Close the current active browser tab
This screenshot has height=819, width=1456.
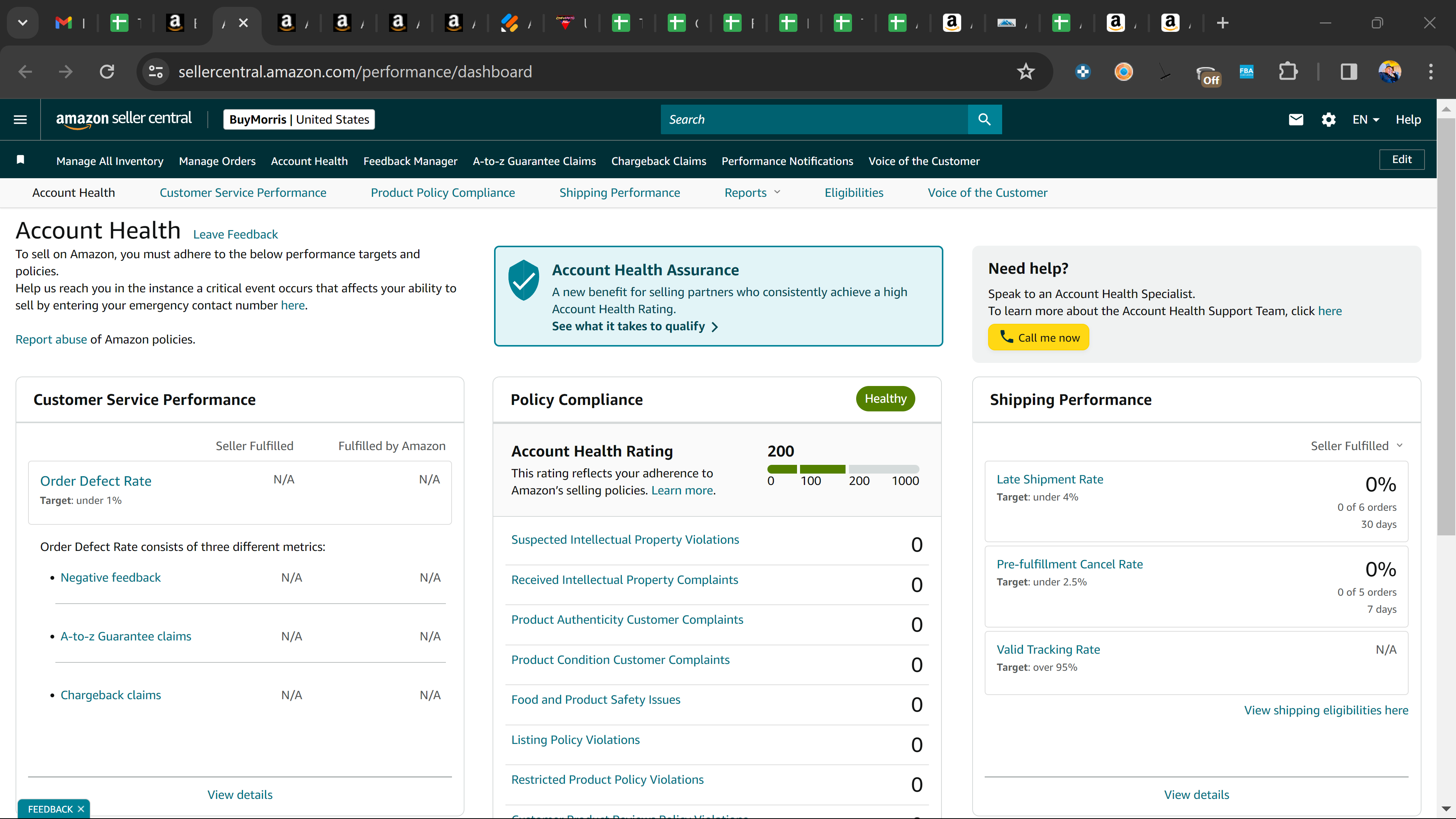(x=243, y=23)
